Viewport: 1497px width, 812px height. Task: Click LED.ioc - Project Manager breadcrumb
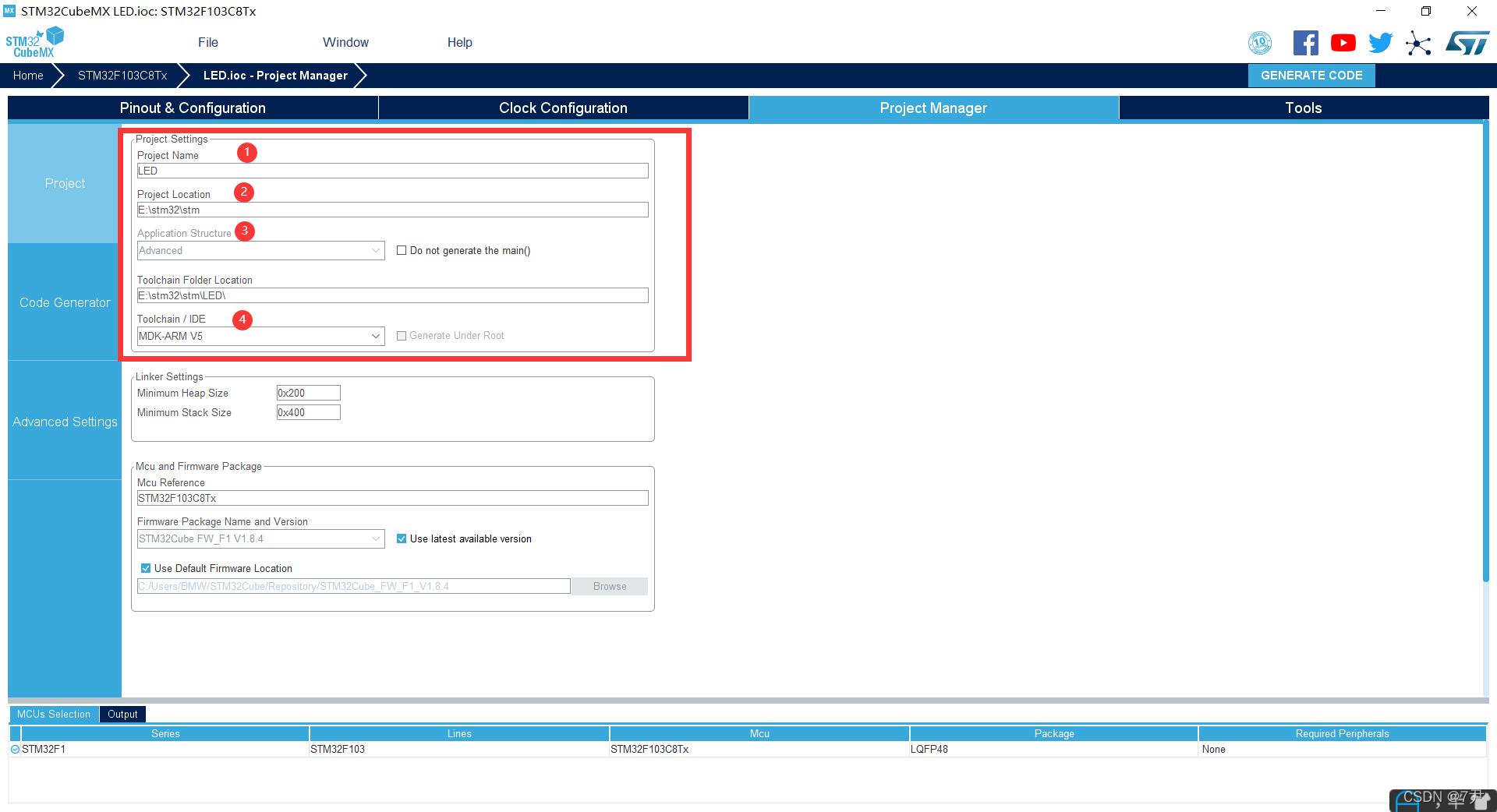pos(275,76)
